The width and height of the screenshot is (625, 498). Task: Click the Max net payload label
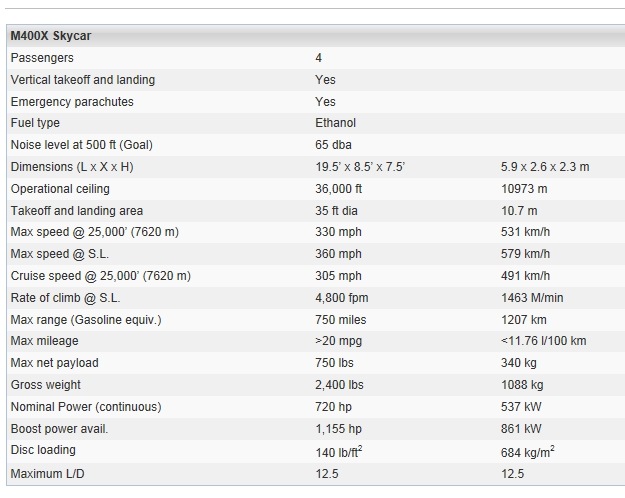click(55, 363)
